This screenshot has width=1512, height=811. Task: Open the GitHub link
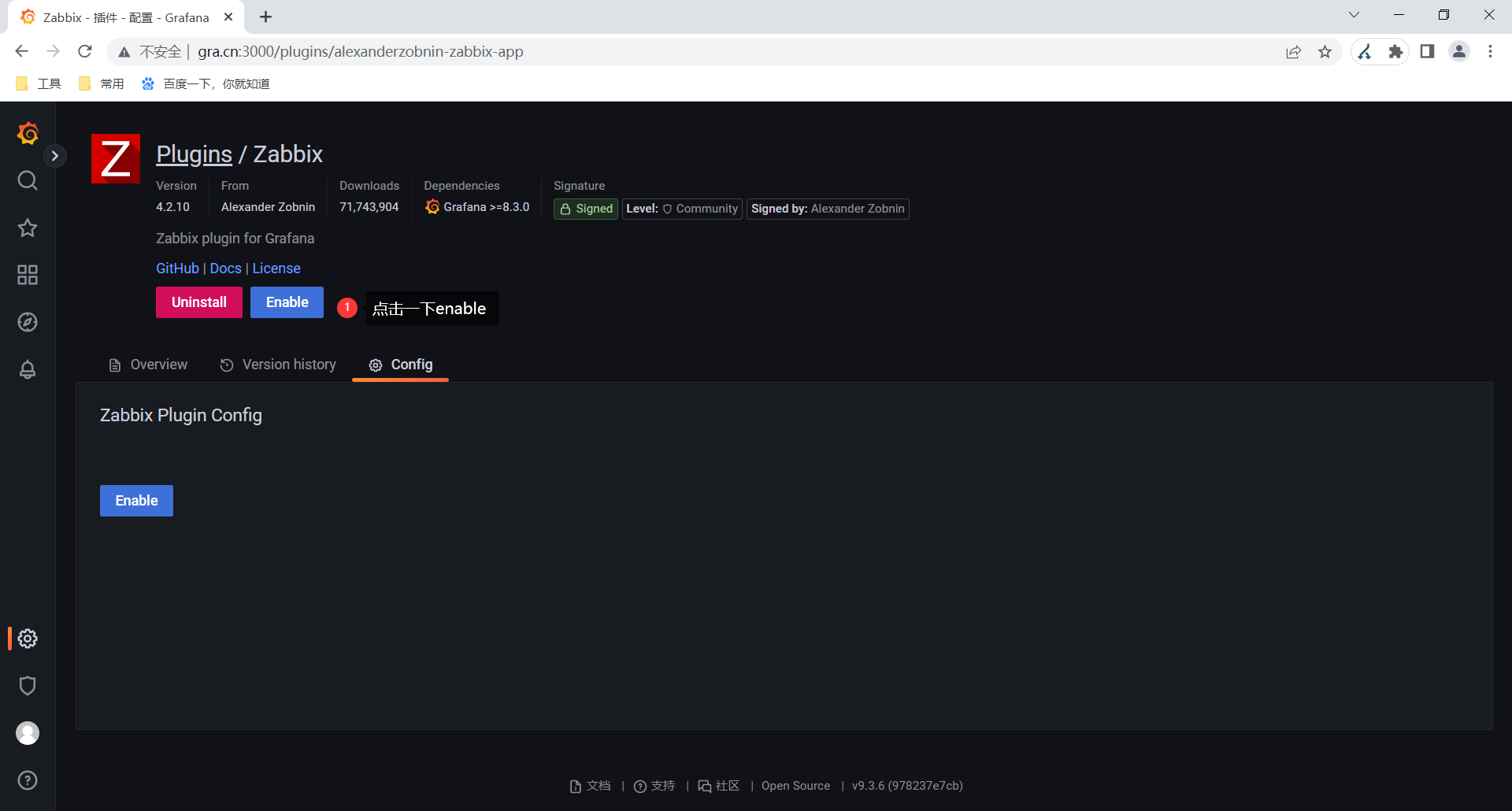[177, 268]
